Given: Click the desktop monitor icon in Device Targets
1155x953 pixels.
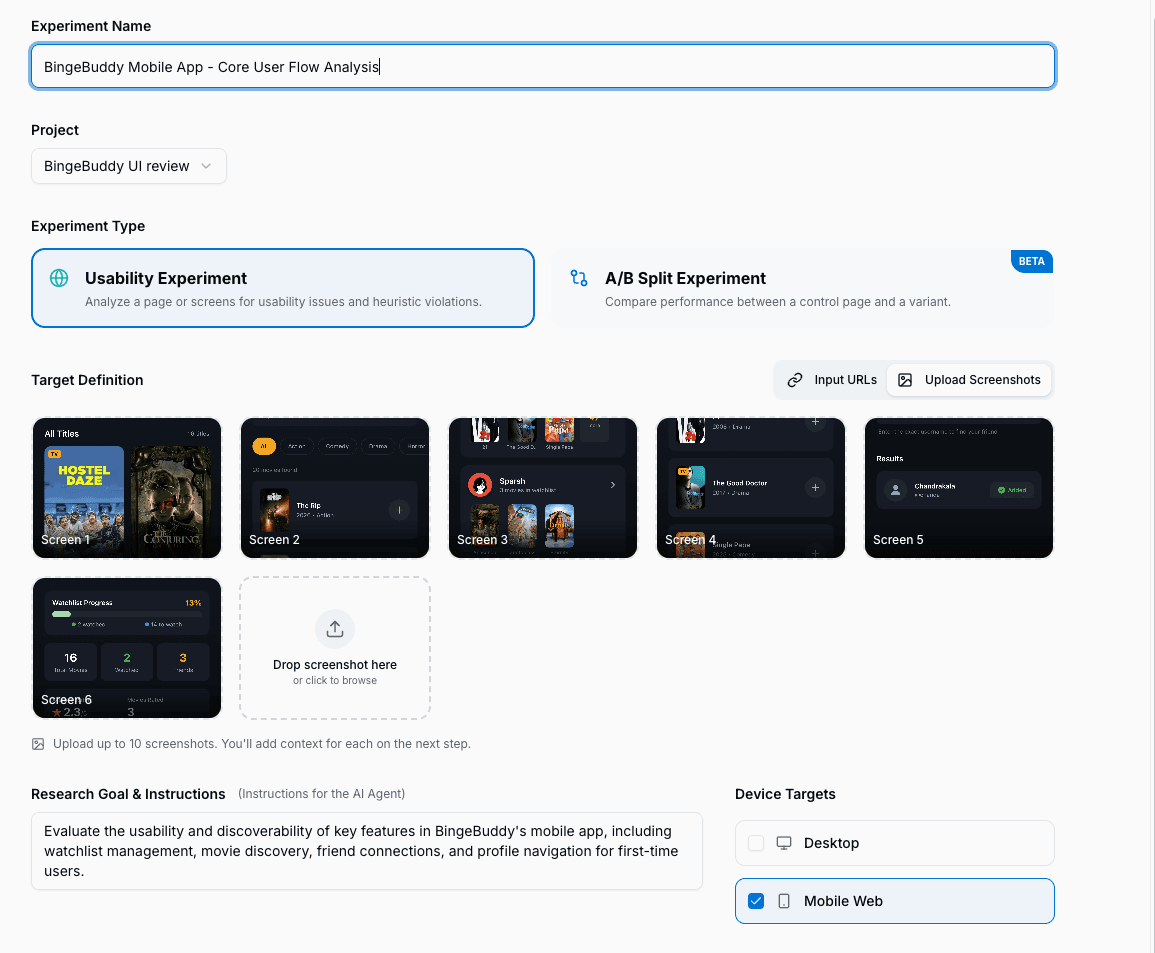Looking at the screenshot, I should [785, 843].
